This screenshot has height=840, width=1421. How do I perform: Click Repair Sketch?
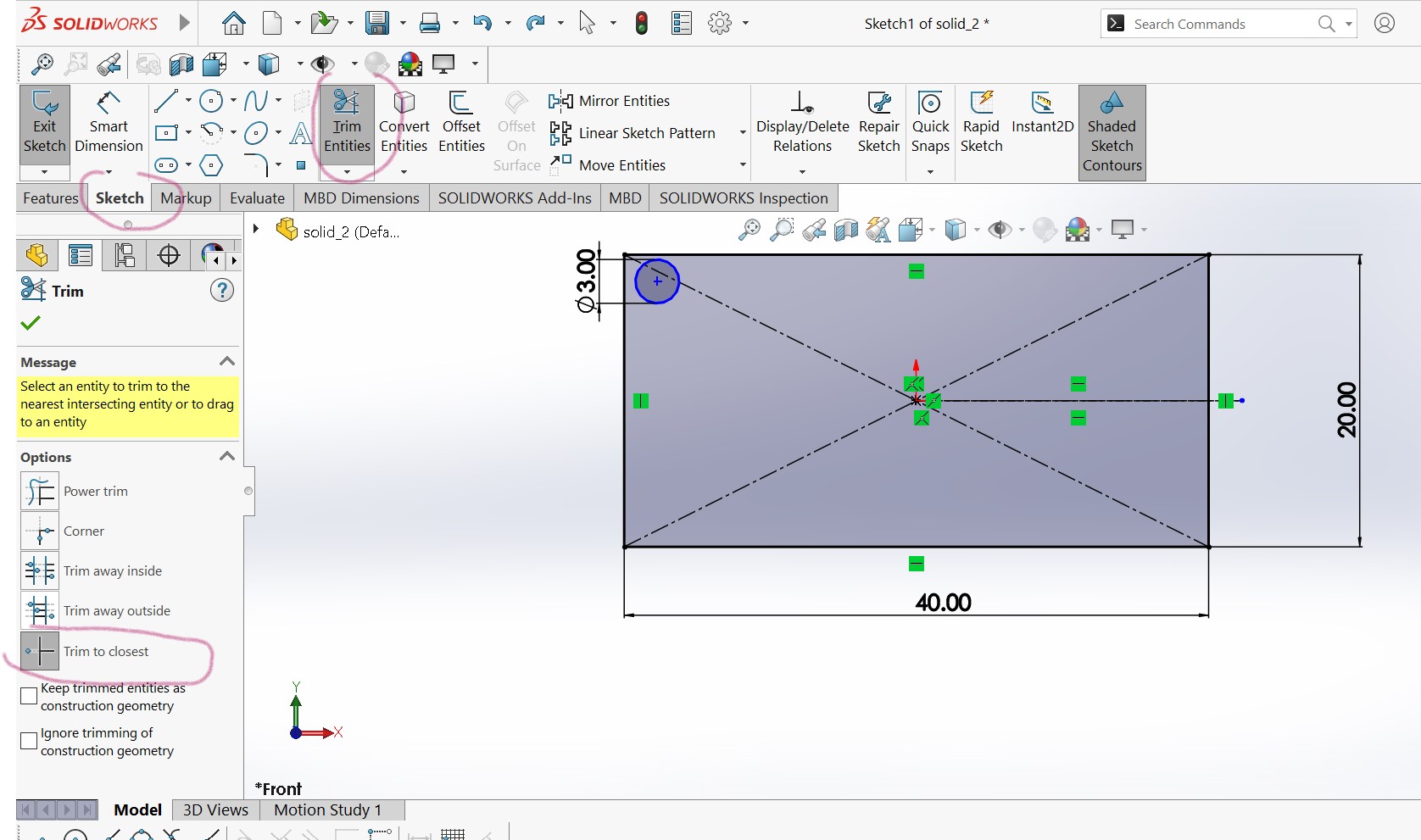click(x=878, y=123)
